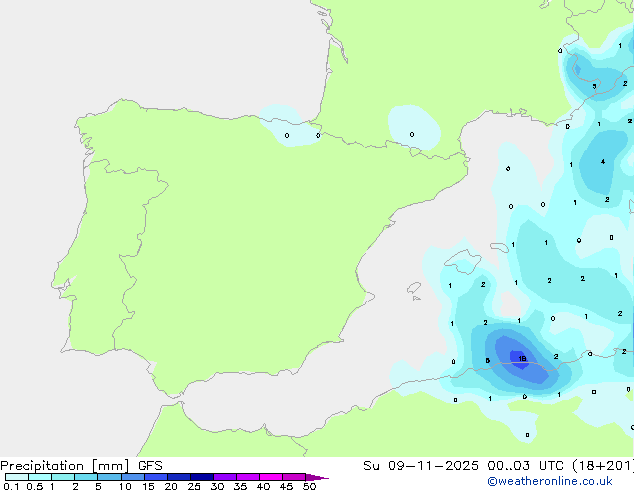Image resolution: width=634 pixels, height=490 pixels.
Task: Click the 35–40 mm legend swatch
Action: (248, 477)
